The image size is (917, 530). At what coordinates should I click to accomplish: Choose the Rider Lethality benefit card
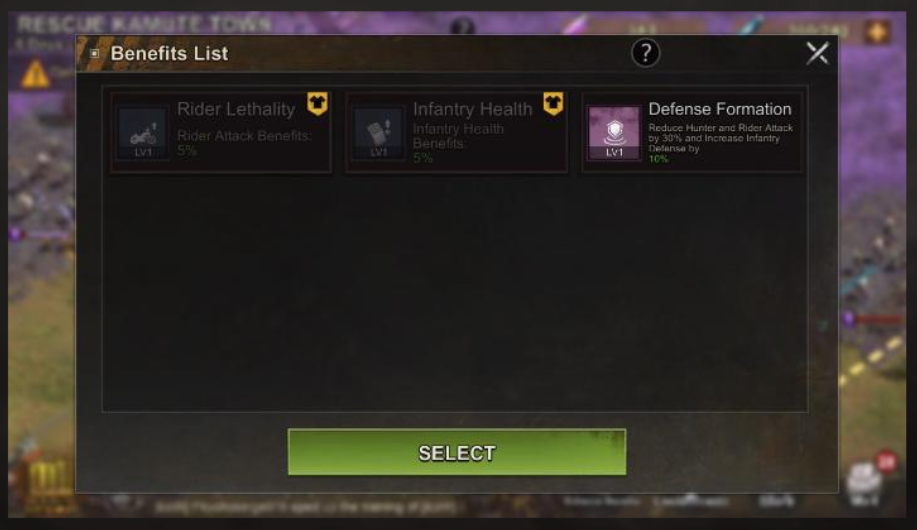click(x=221, y=132)
